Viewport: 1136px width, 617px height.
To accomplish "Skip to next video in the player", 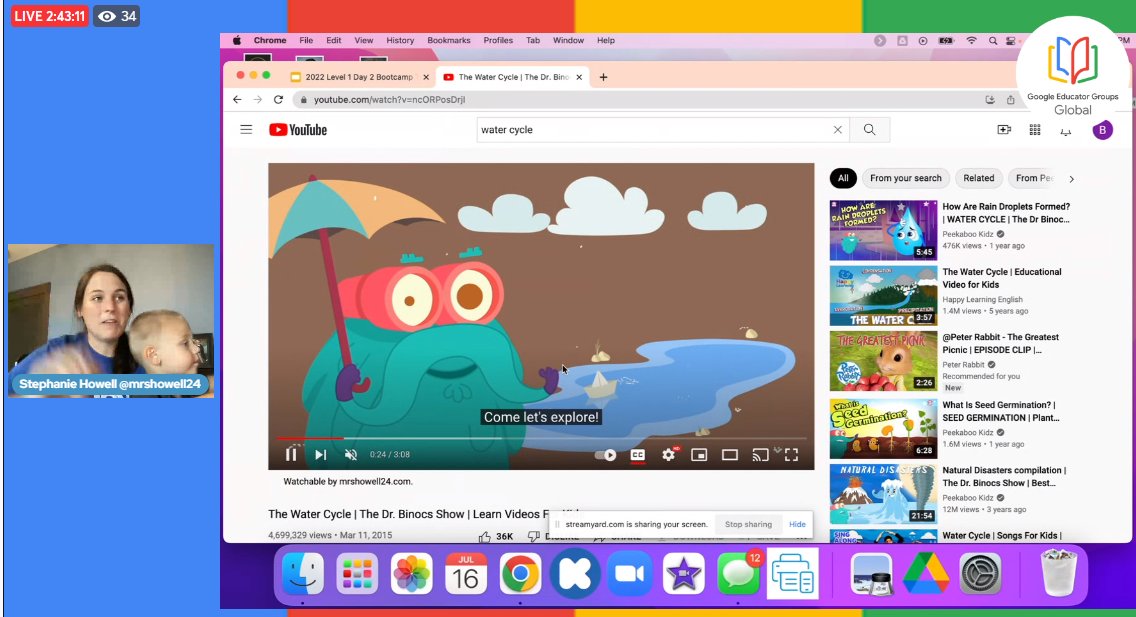I will [320, 454].
